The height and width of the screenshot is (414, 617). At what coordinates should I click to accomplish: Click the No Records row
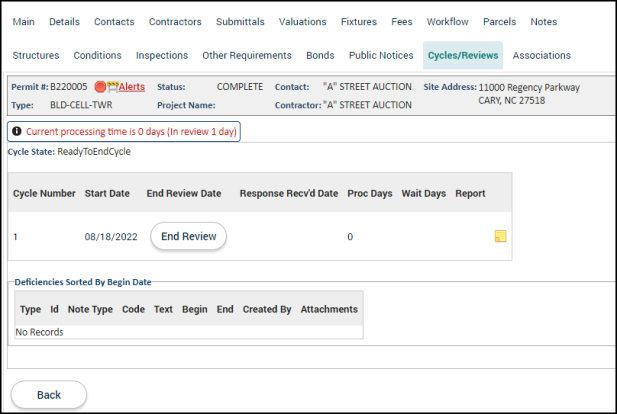pos(189,332)
